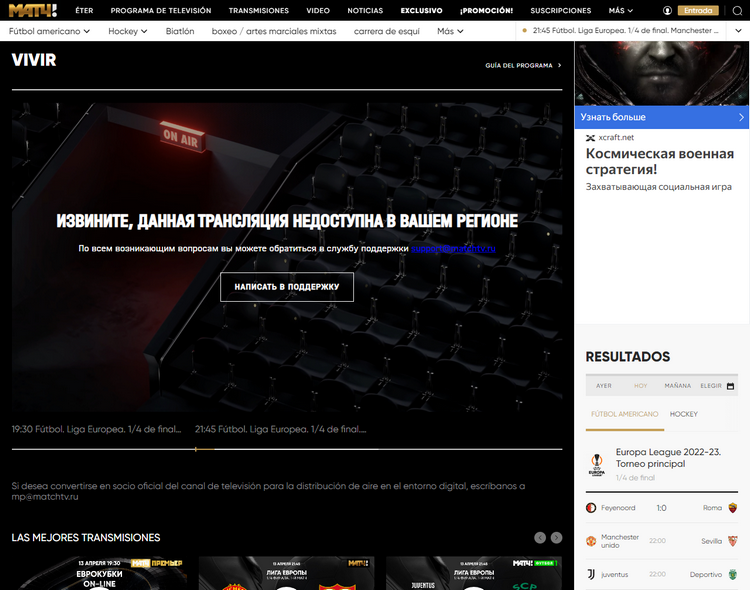Click the Roma club crest
This screenshot has width=750, height=590.
coord(732,508)
